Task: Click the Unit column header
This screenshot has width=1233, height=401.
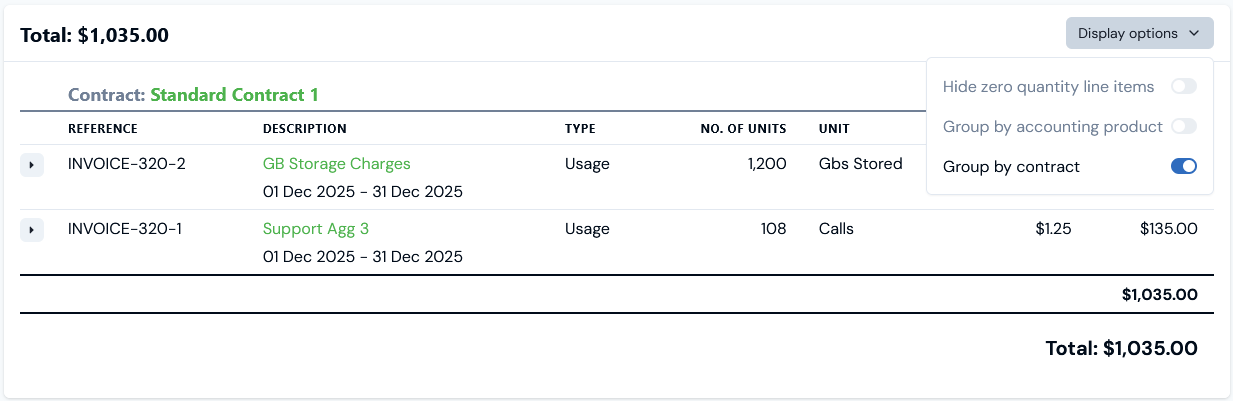Action: tap(833, 129)
